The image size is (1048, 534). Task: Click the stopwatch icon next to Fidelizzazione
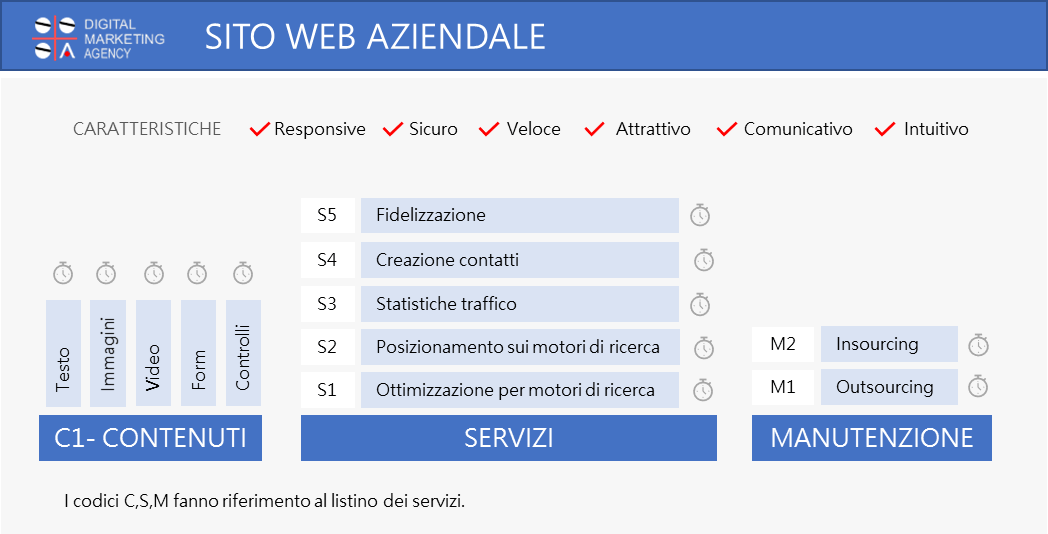[700, 215]
